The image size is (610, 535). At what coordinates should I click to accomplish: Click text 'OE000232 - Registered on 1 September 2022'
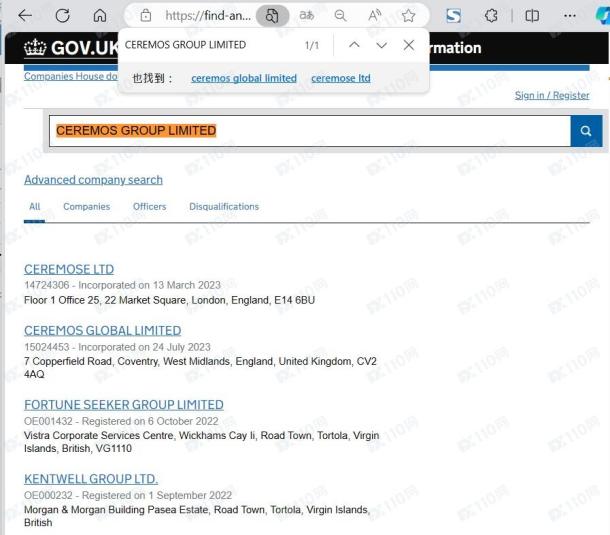128,495
